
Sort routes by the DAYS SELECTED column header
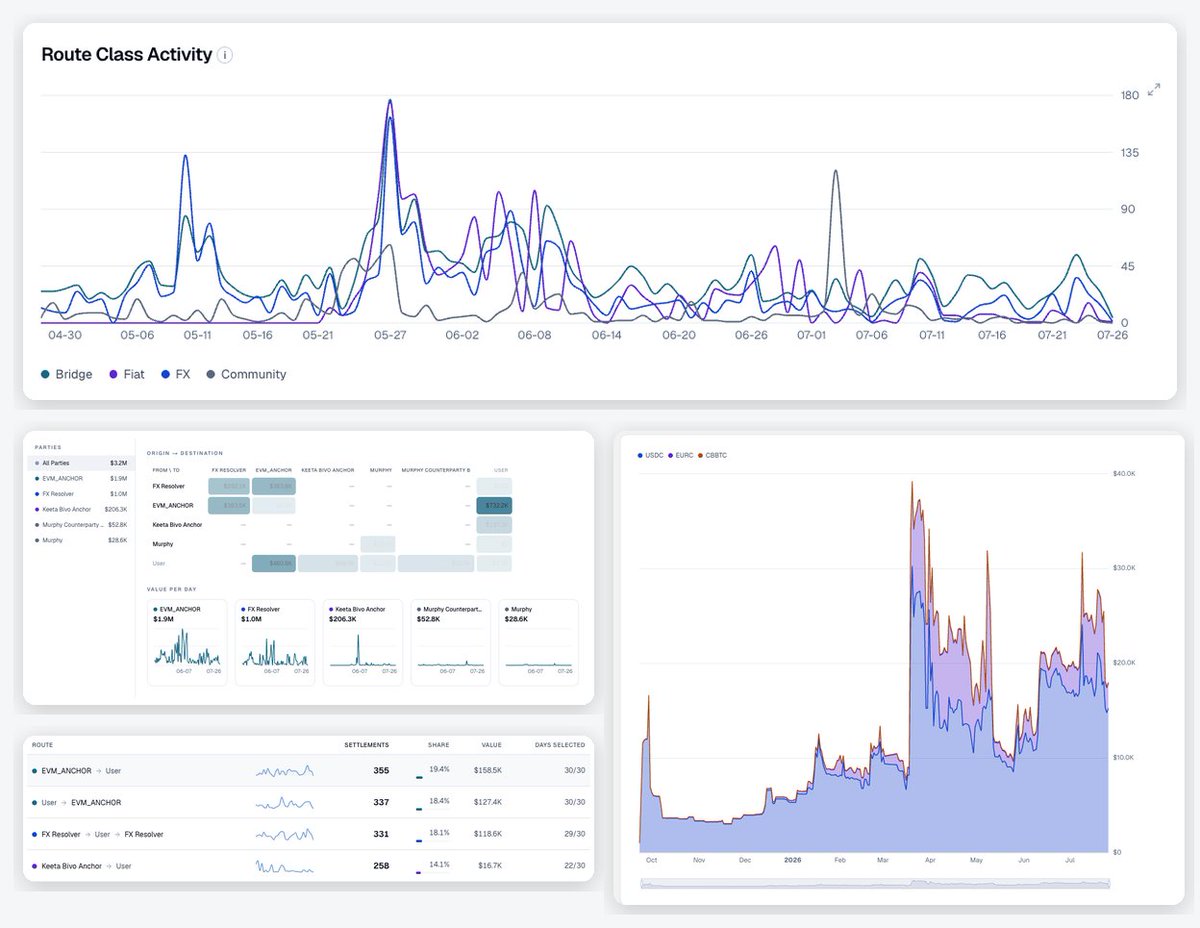pyautogui.click(x=561, y=745)
